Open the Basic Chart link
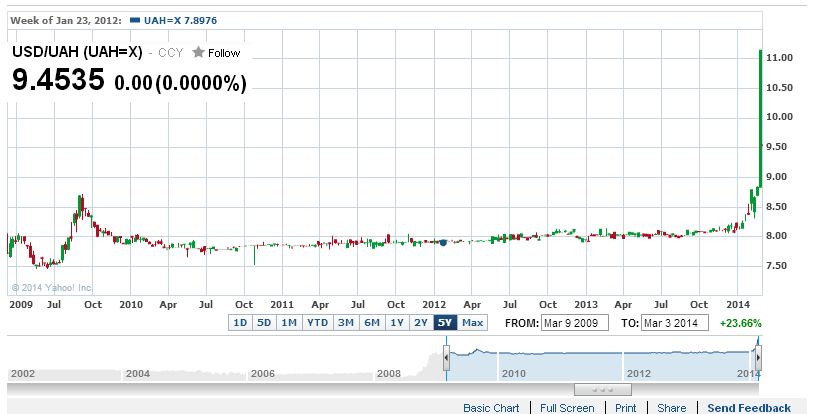The height and width of the screenshot is (414, 816). point(491,408)
